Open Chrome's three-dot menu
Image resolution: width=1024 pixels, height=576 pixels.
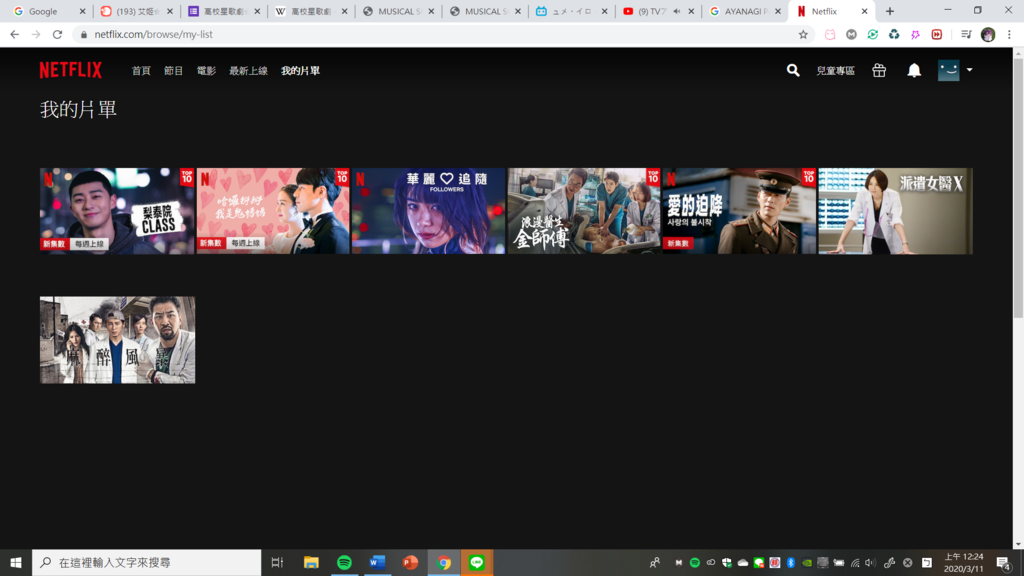1009,35
